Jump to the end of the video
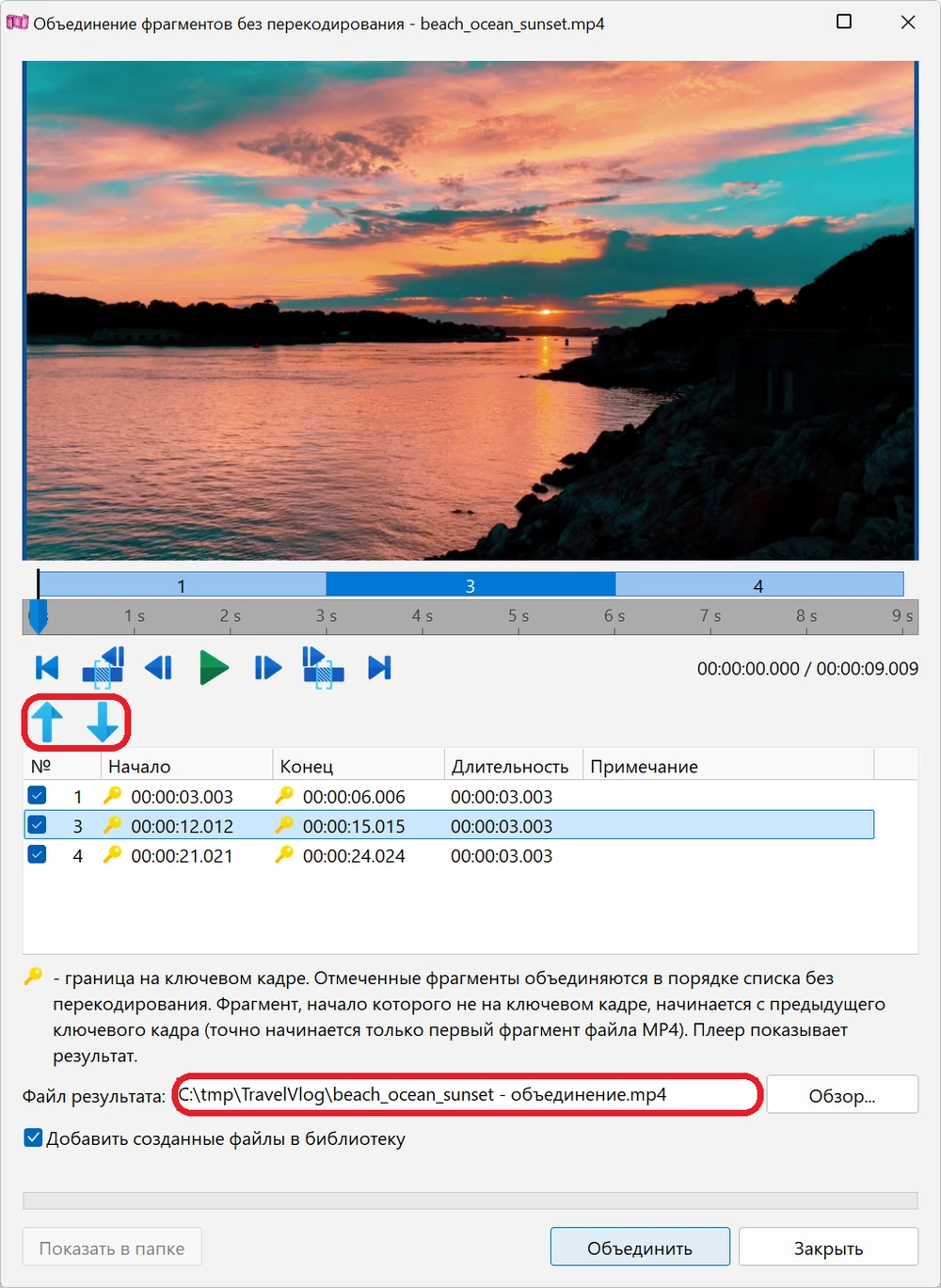Viewport: 941px width, 1288px height. point(379,668)
